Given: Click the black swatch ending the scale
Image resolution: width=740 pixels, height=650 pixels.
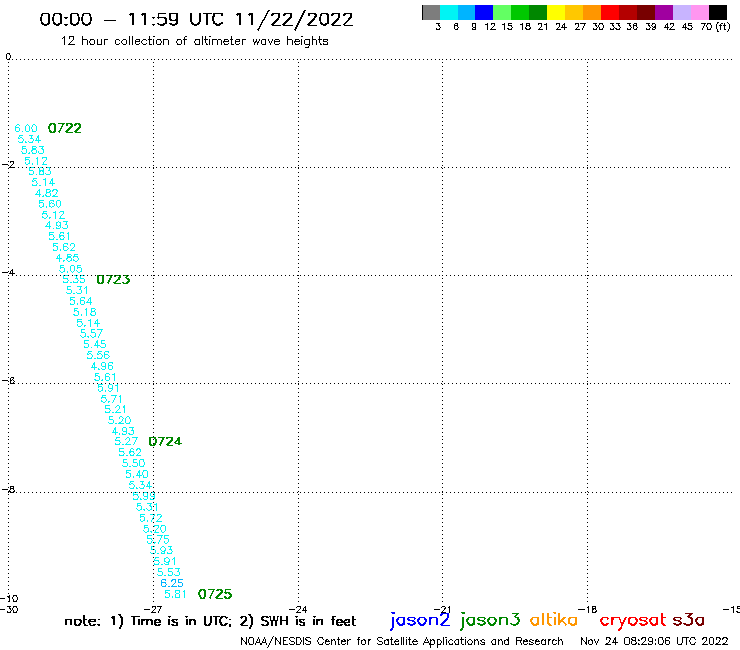Looking at the screenshot, I should point(717,12).
